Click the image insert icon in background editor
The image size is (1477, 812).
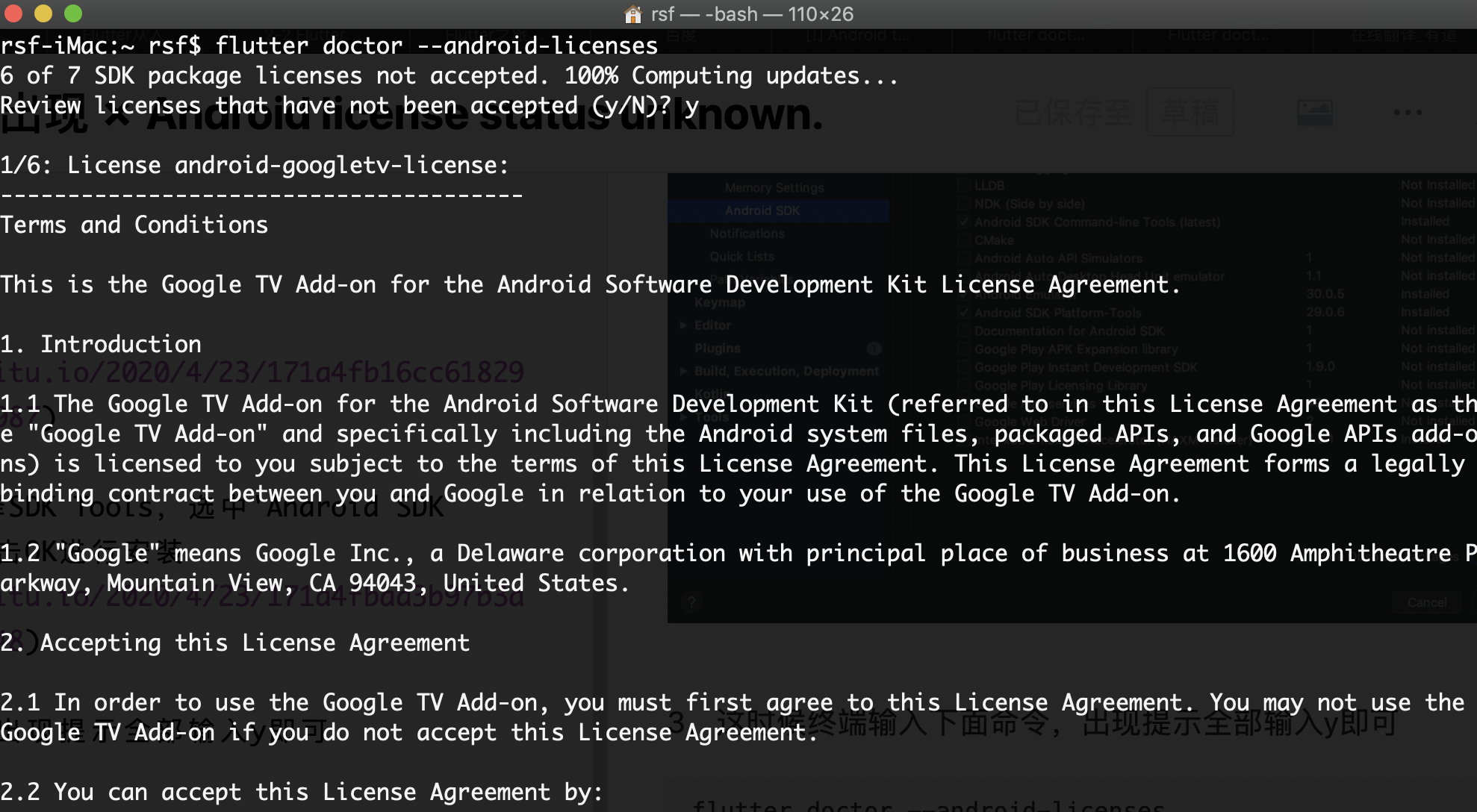tap(1315, 113)
